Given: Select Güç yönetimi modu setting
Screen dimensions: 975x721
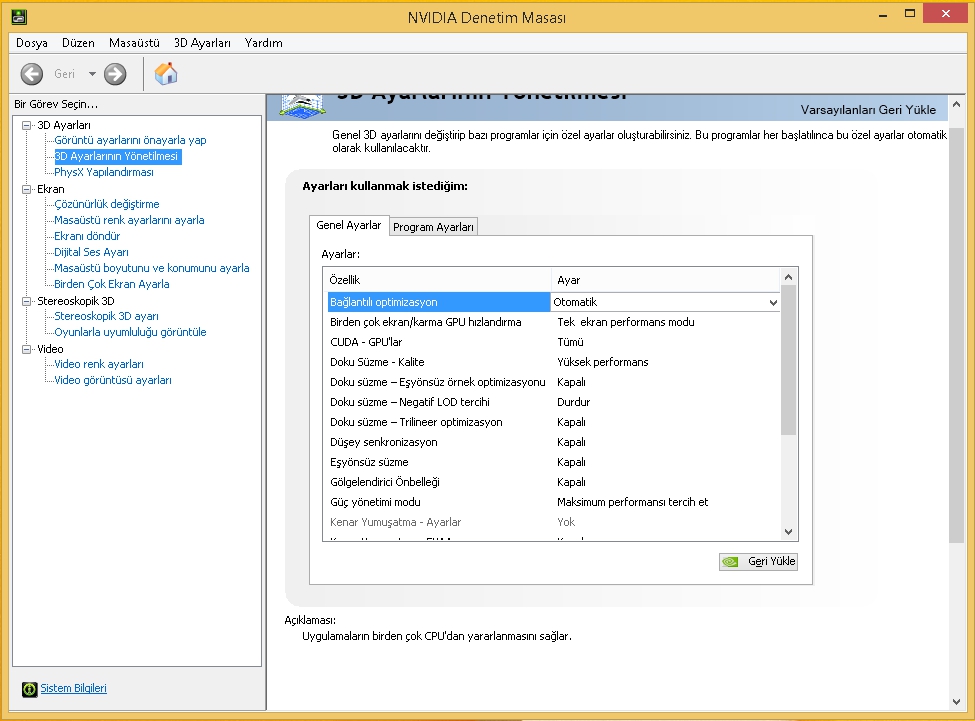Looking at the screenshot, I should 553,502.
